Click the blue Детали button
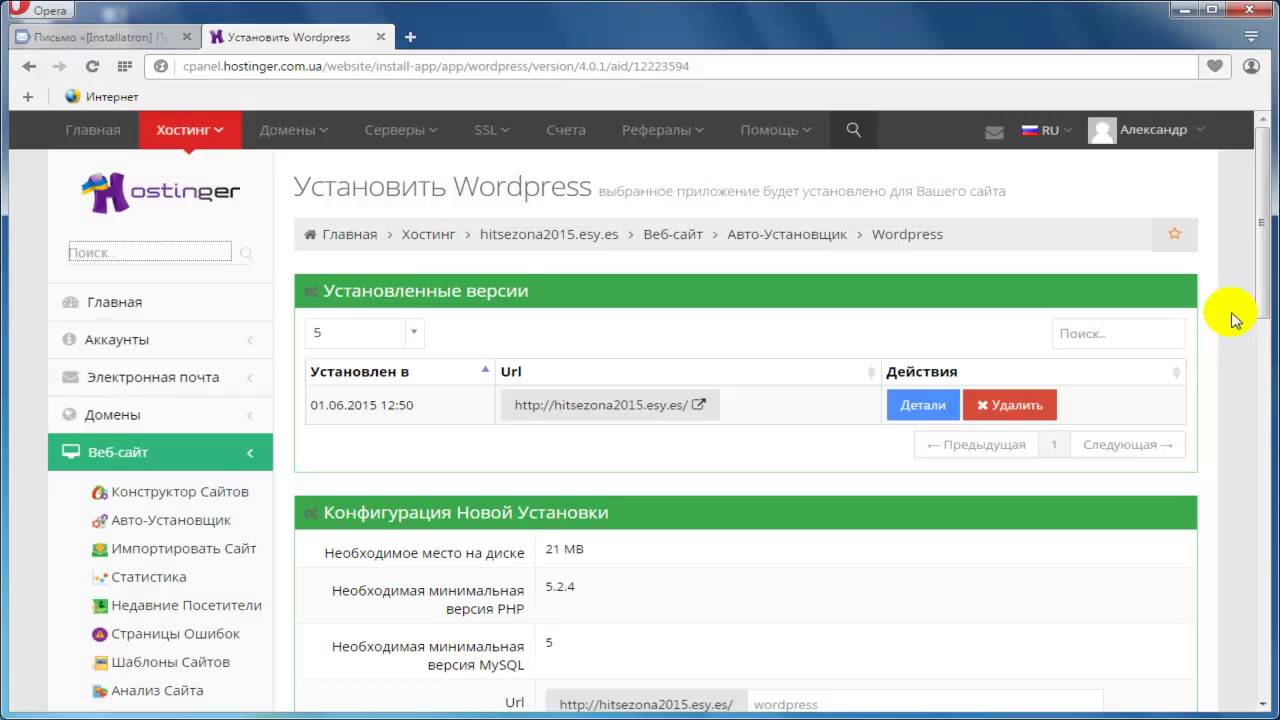 pos(923,405)
